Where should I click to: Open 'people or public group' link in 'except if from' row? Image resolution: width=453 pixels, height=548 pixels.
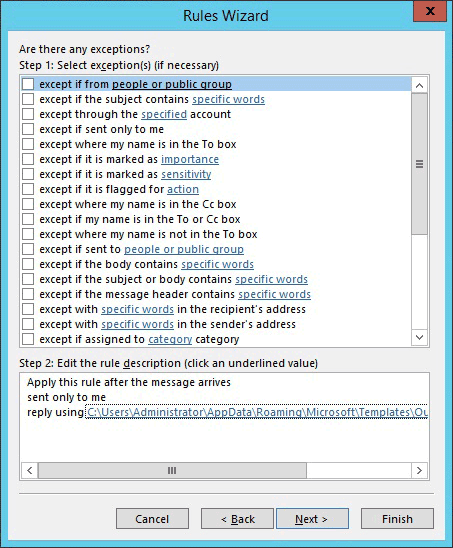[172, 84]
